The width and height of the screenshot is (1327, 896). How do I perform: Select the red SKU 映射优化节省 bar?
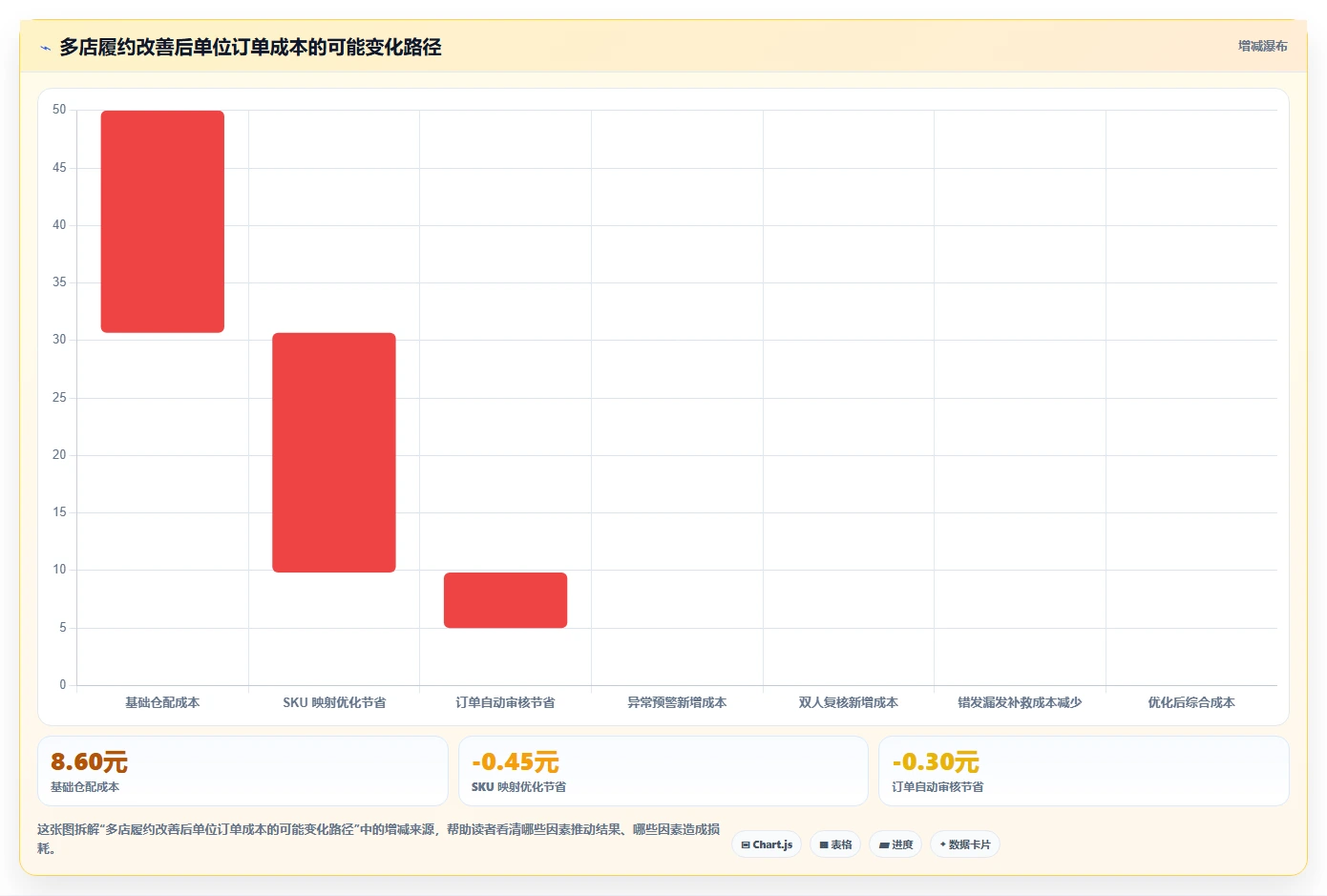[x=334, y=452]
